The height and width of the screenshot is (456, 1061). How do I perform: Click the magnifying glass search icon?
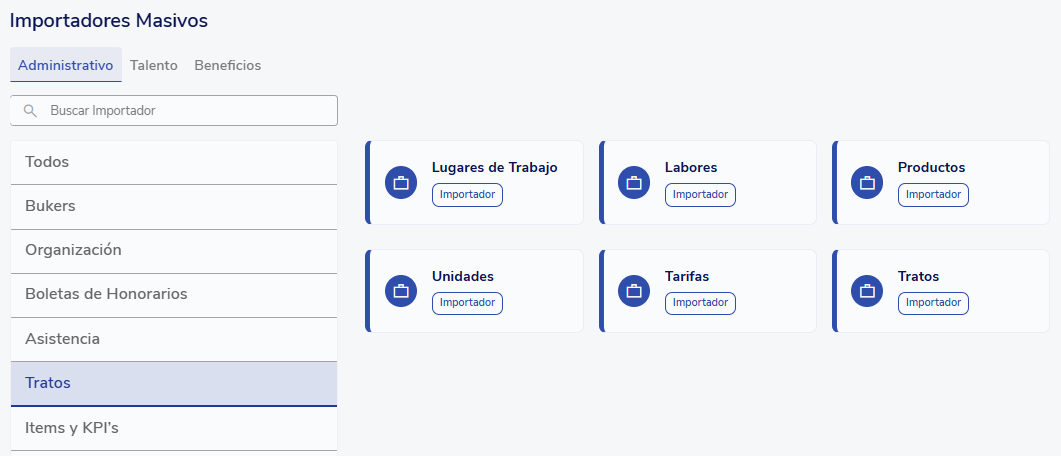pyautogui.click(x=30, y=111)
